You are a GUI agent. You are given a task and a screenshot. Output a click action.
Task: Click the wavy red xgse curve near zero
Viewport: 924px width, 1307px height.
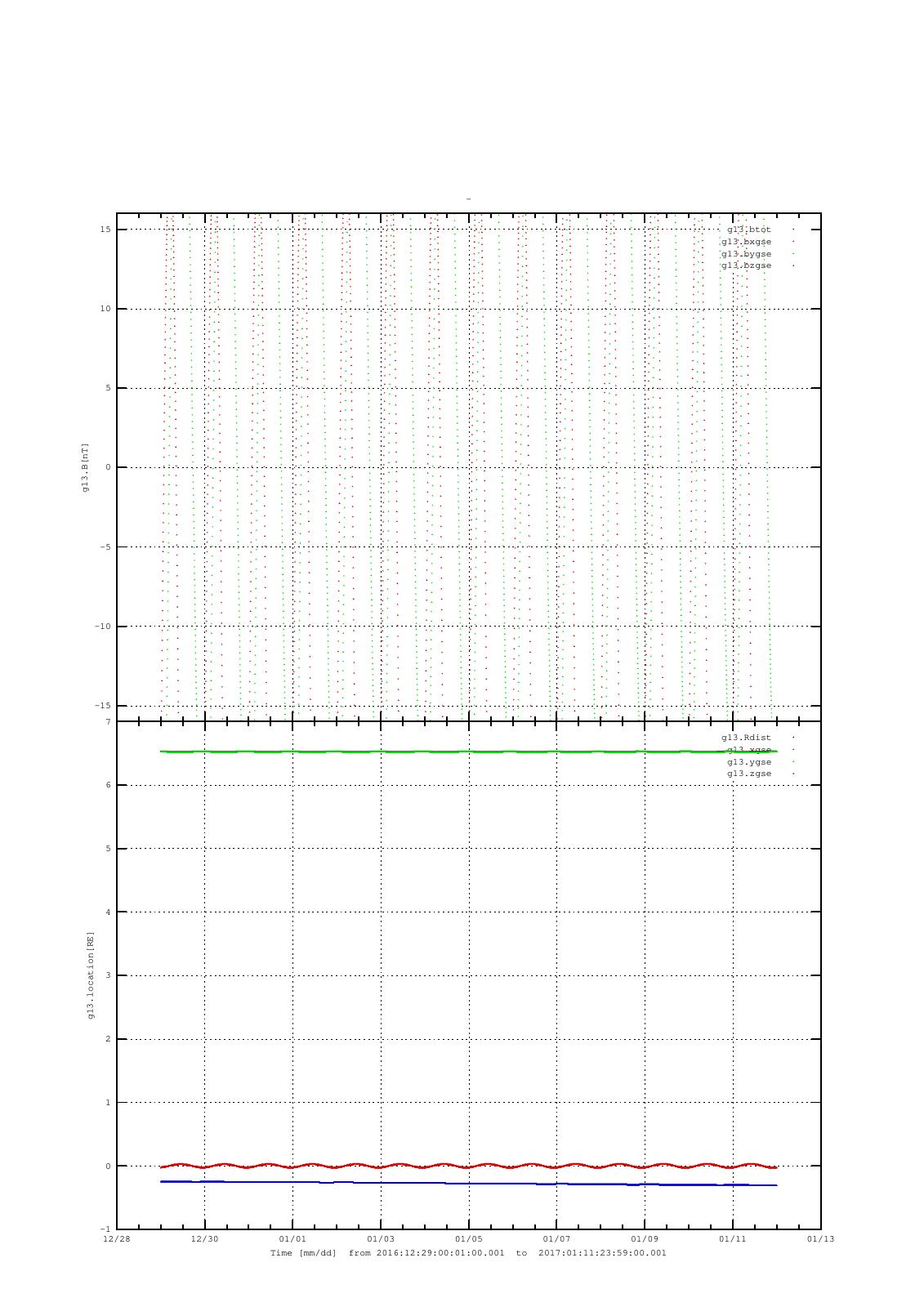click(x=468, y=1166)
